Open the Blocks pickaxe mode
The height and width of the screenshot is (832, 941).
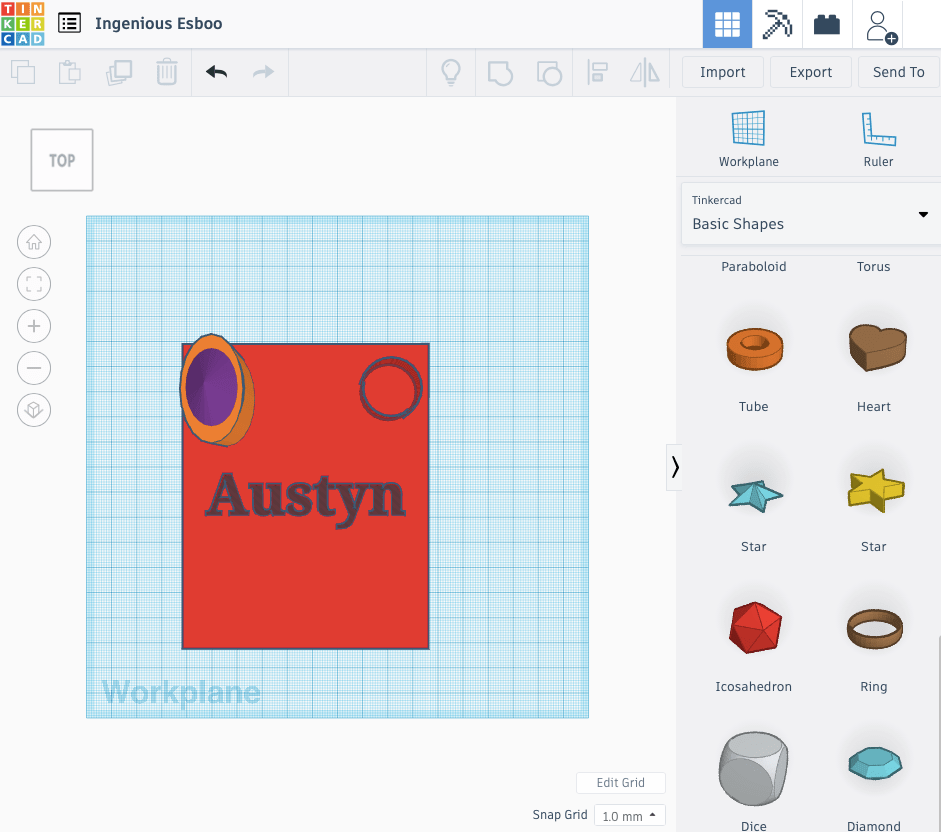[777, 25]
